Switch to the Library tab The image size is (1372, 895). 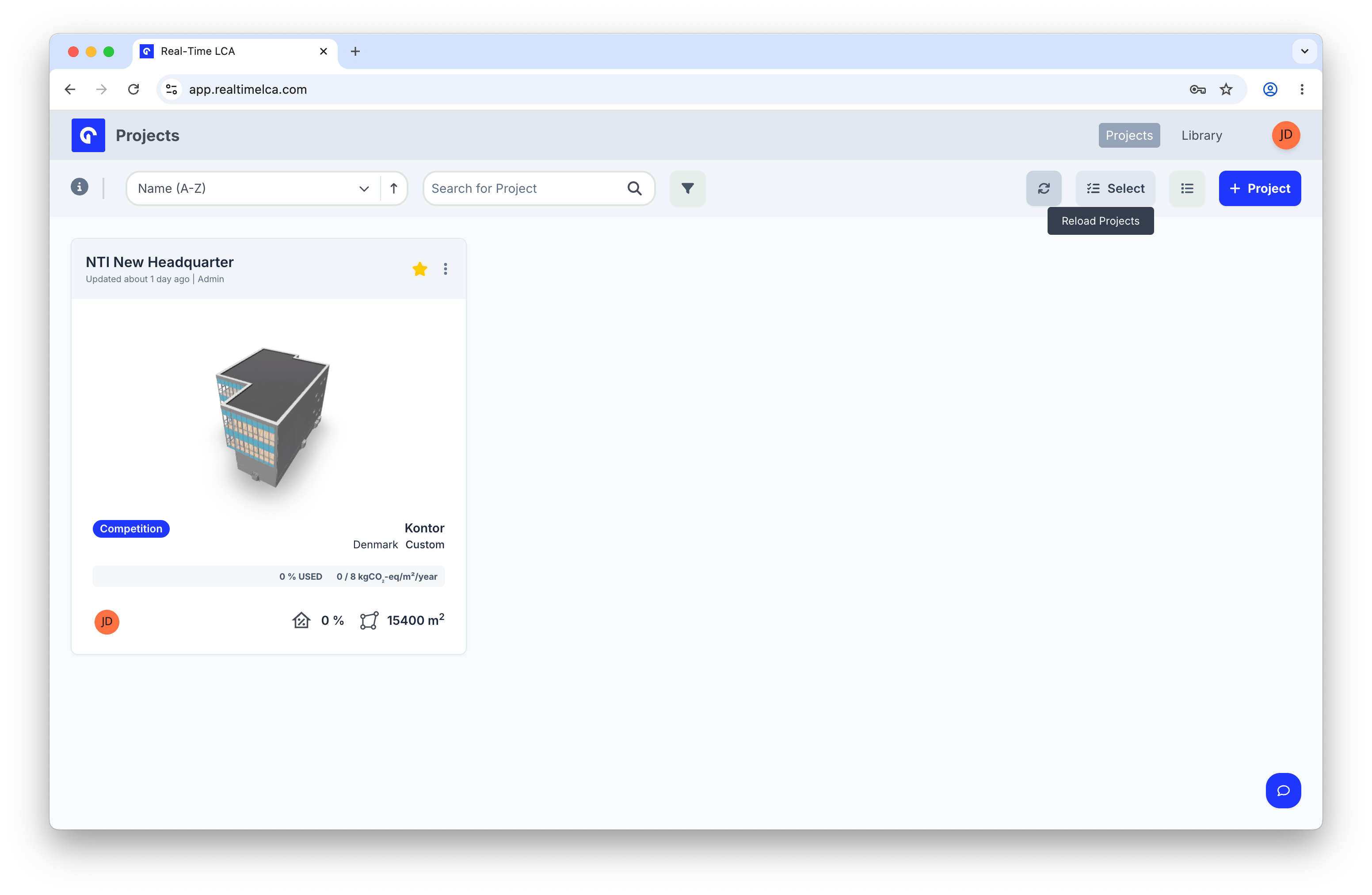point(1201,135)
